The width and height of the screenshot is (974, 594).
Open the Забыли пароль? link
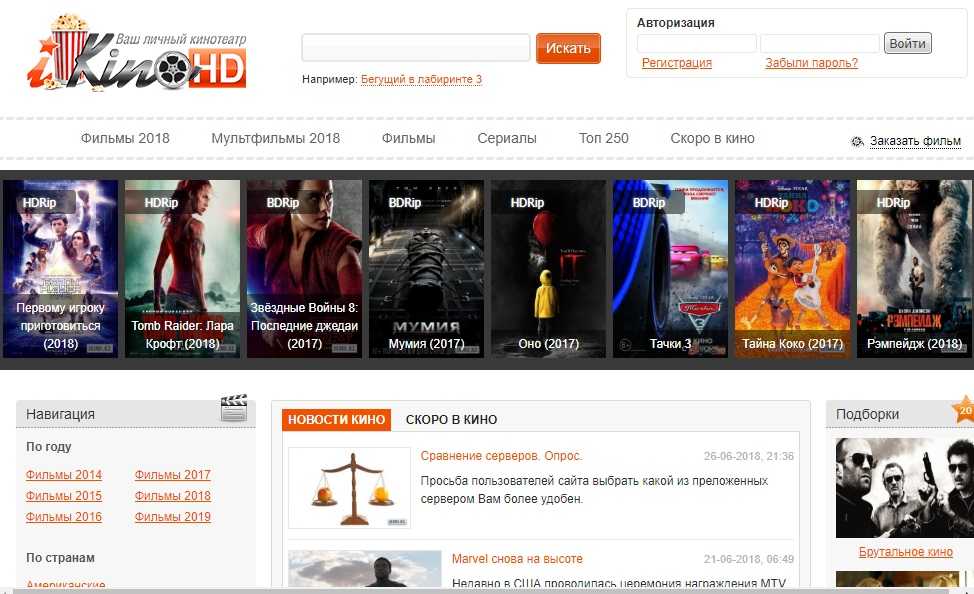coord(811,63)
